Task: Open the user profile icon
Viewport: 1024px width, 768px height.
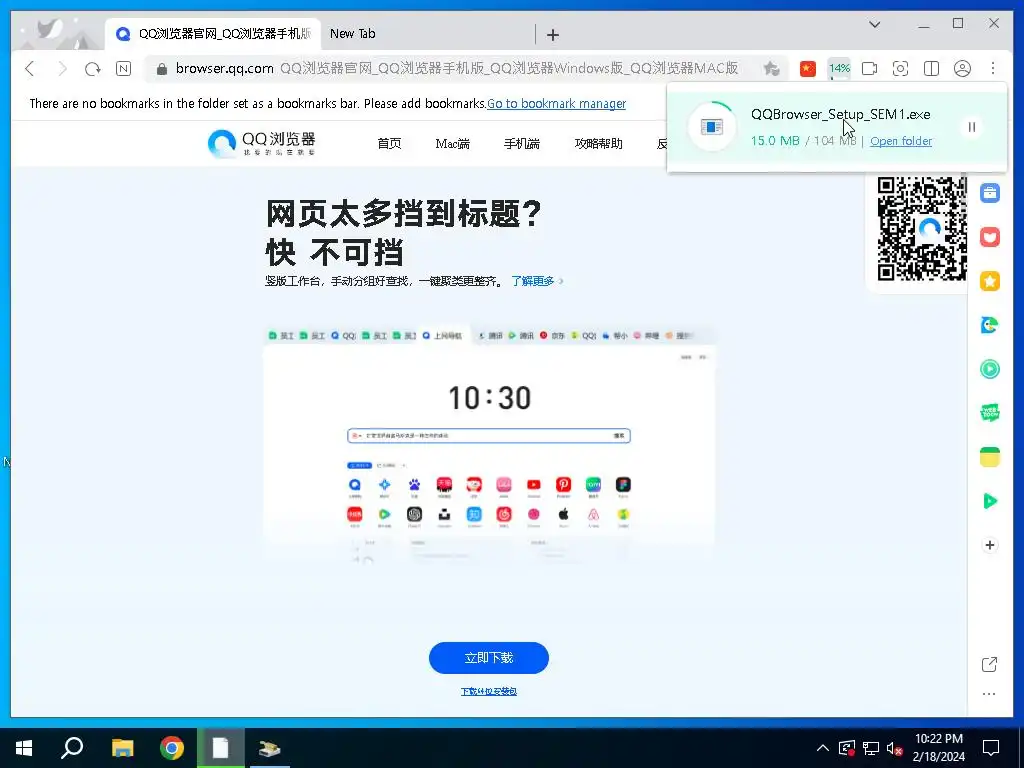Action: 962,69
